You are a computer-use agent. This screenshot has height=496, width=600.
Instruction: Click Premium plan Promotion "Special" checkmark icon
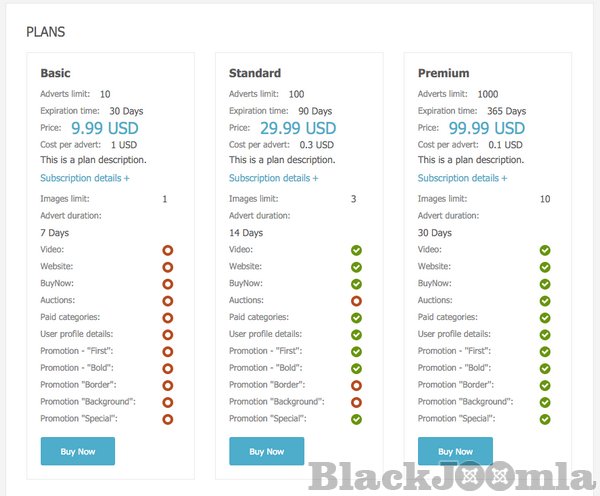click(545, 419)
